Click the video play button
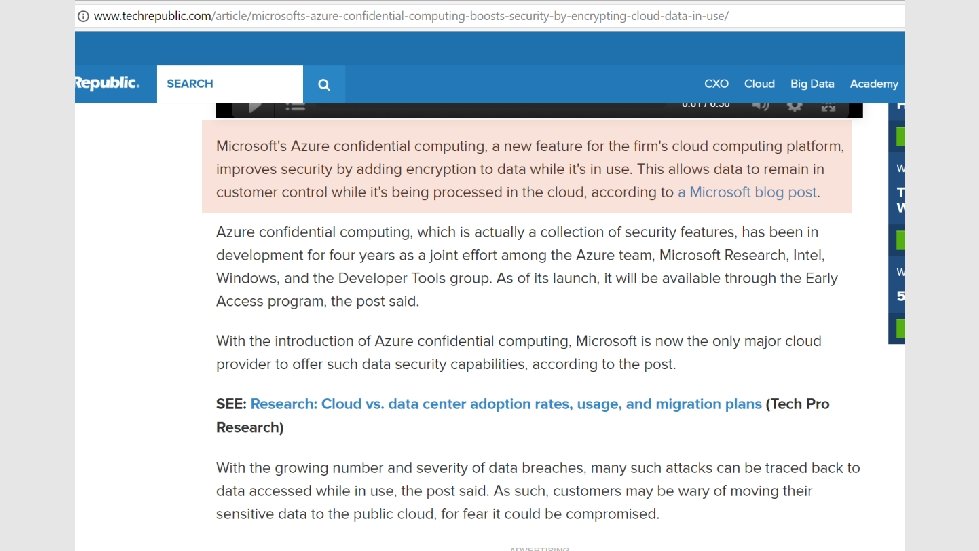979x551 pixels. click(255, 107)
